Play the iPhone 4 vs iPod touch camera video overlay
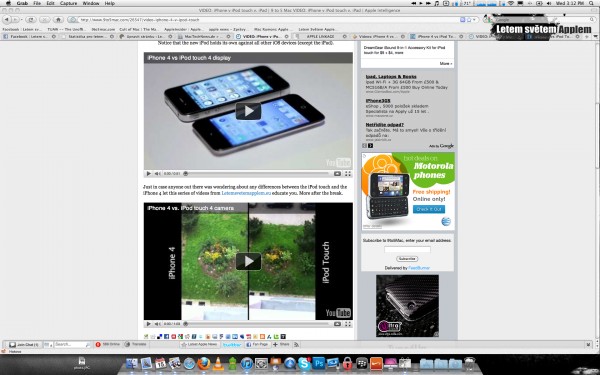The image size is (600, 375). point(248,261)
